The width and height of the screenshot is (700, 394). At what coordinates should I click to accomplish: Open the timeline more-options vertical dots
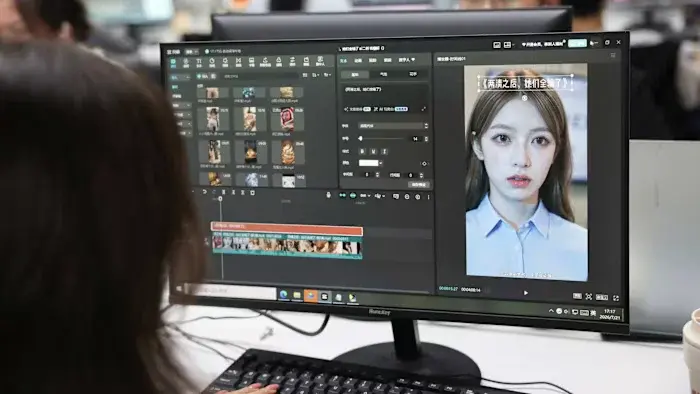pos(429,197)
